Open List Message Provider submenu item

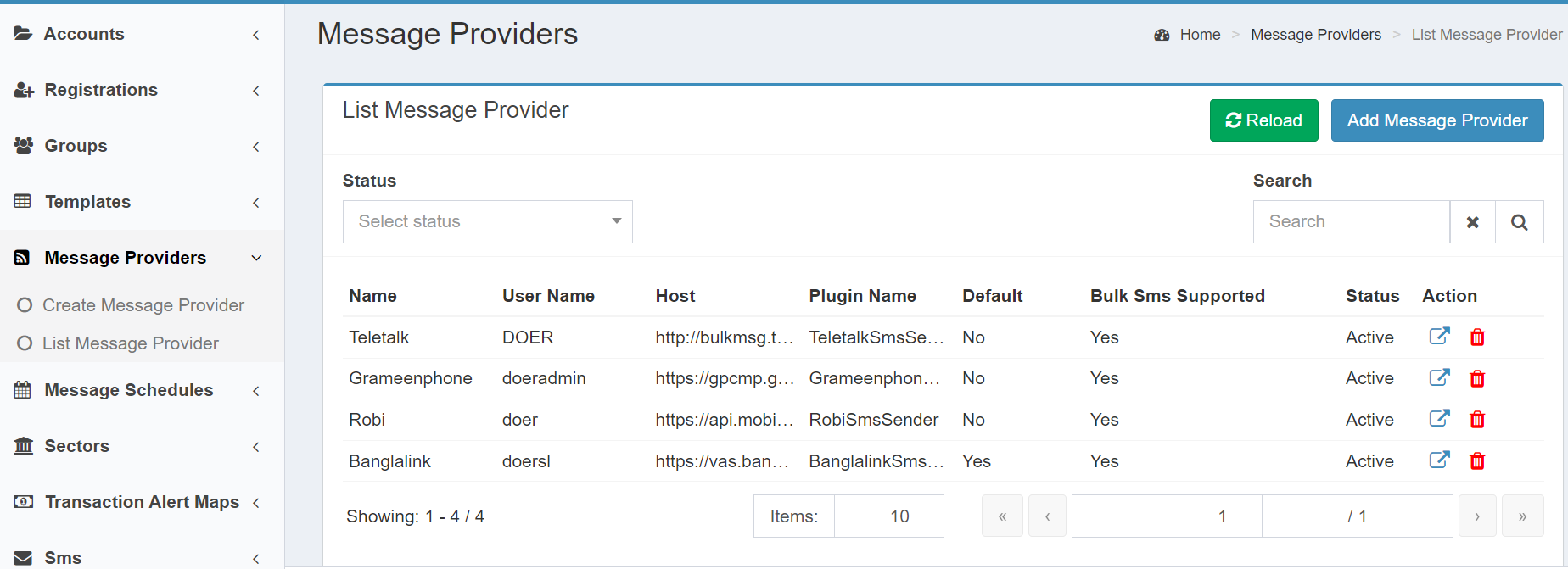(131, 343)
